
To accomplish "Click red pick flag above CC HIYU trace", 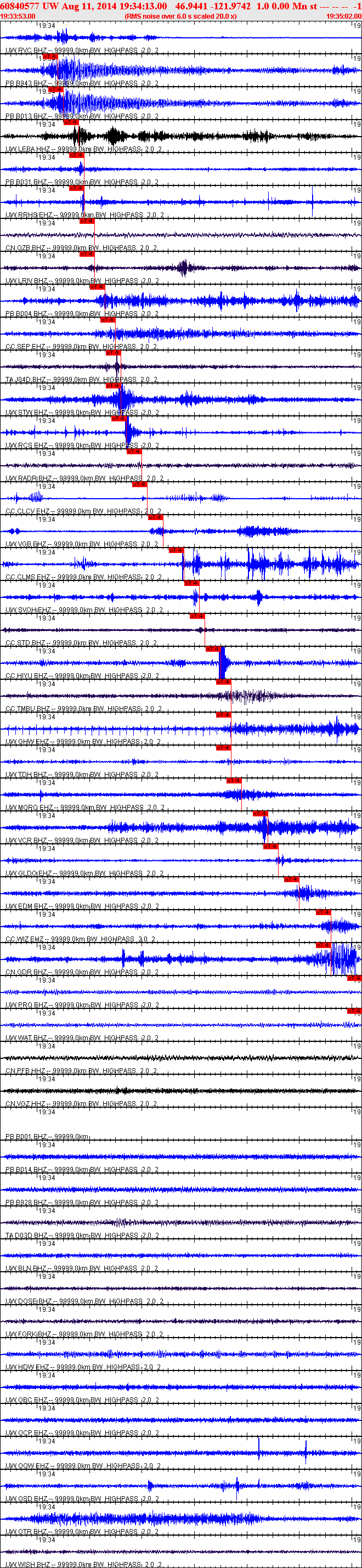I will pos(212,649).
